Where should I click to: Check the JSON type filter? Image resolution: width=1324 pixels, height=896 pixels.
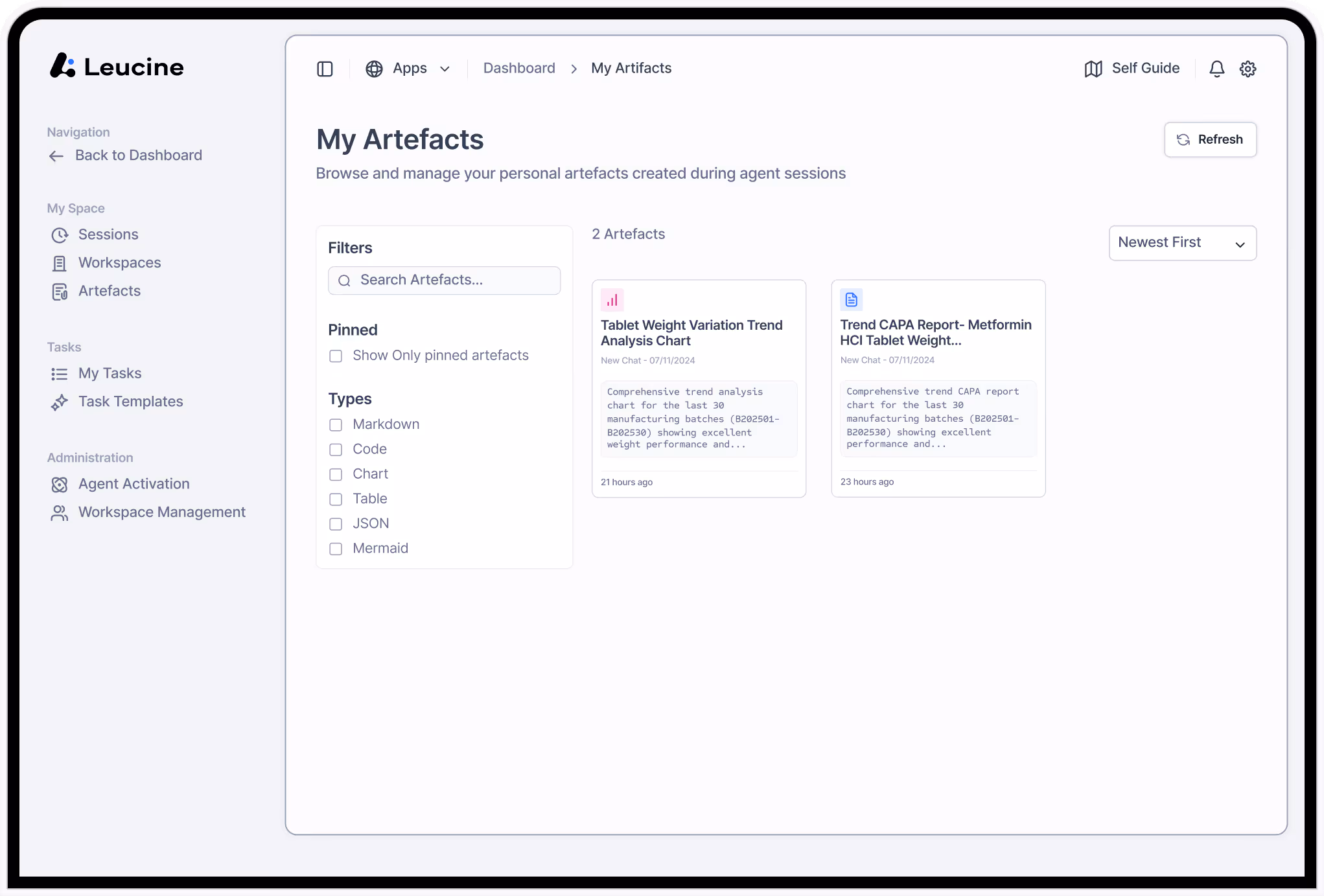pyautogui.click(x=336, y=524)
